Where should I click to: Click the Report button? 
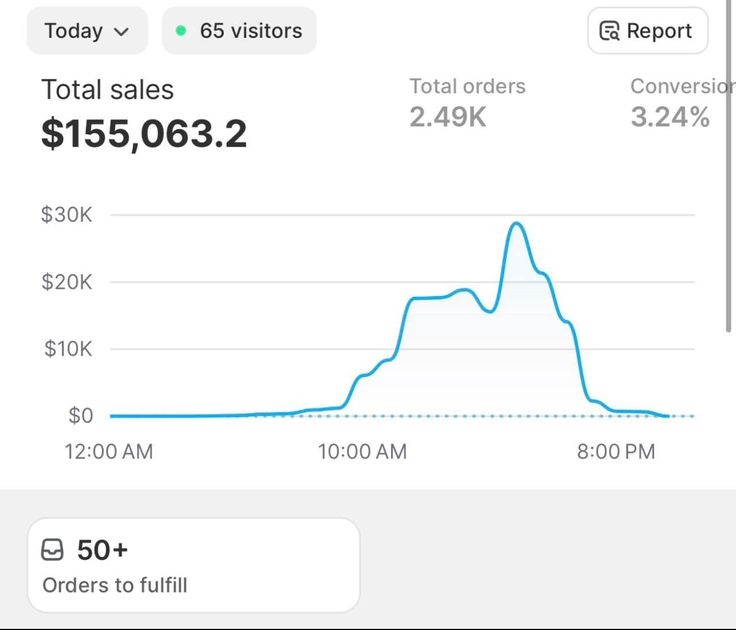pos(648,31)
